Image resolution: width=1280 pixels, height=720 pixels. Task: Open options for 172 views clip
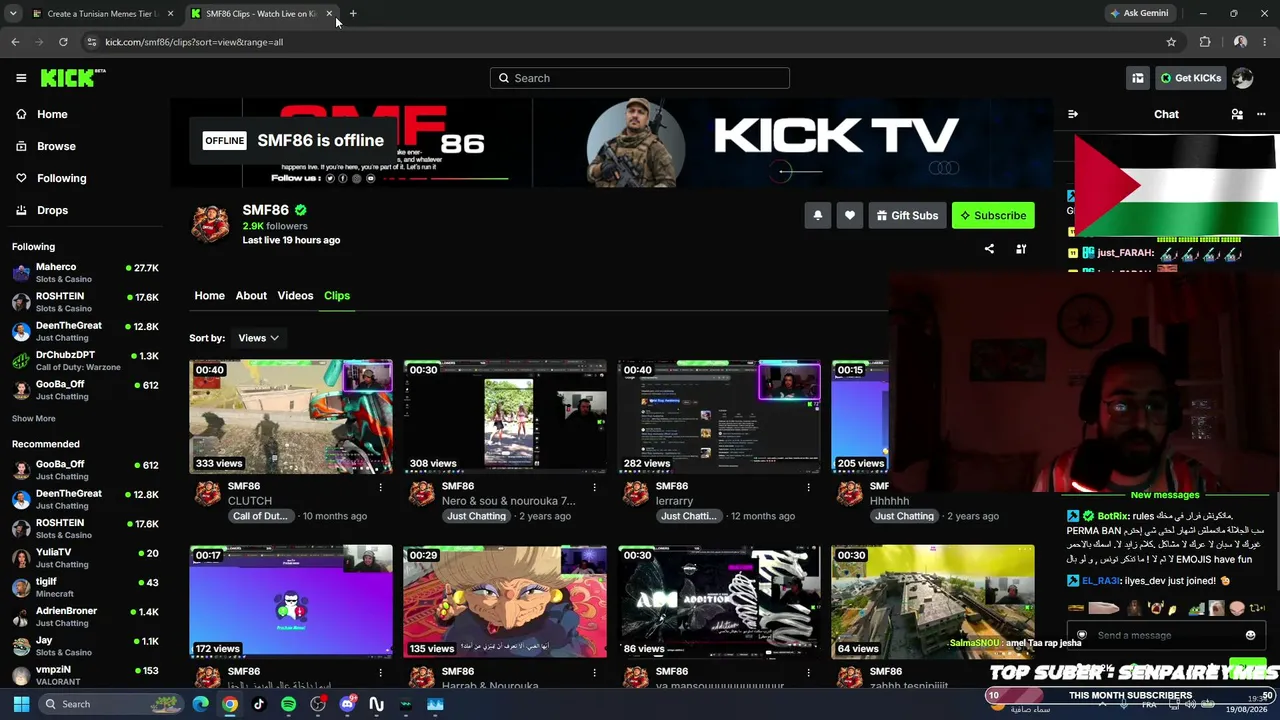pyautogui.click(x=380, y=672)
